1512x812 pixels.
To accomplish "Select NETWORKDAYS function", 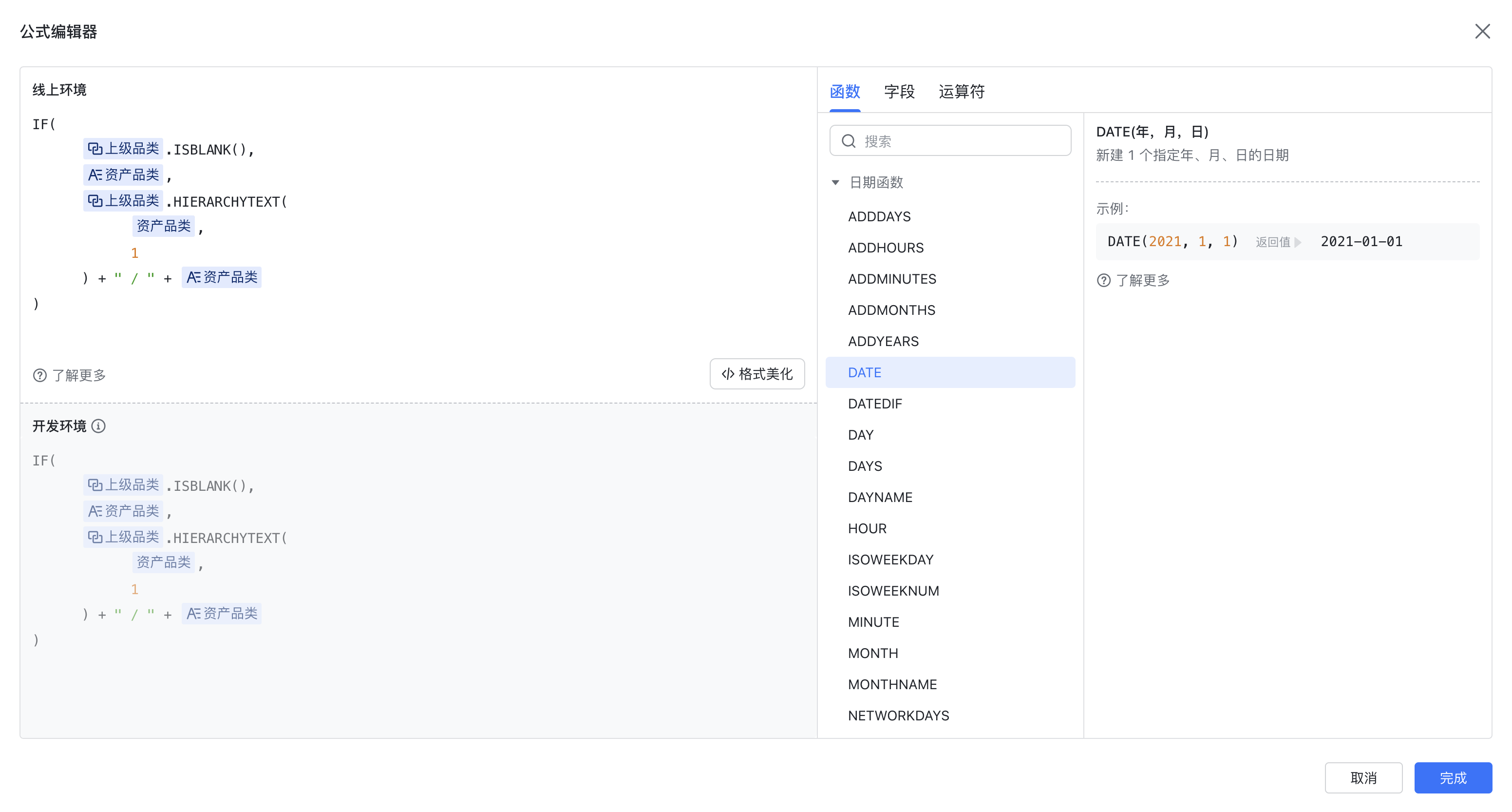I will [950, 715].
